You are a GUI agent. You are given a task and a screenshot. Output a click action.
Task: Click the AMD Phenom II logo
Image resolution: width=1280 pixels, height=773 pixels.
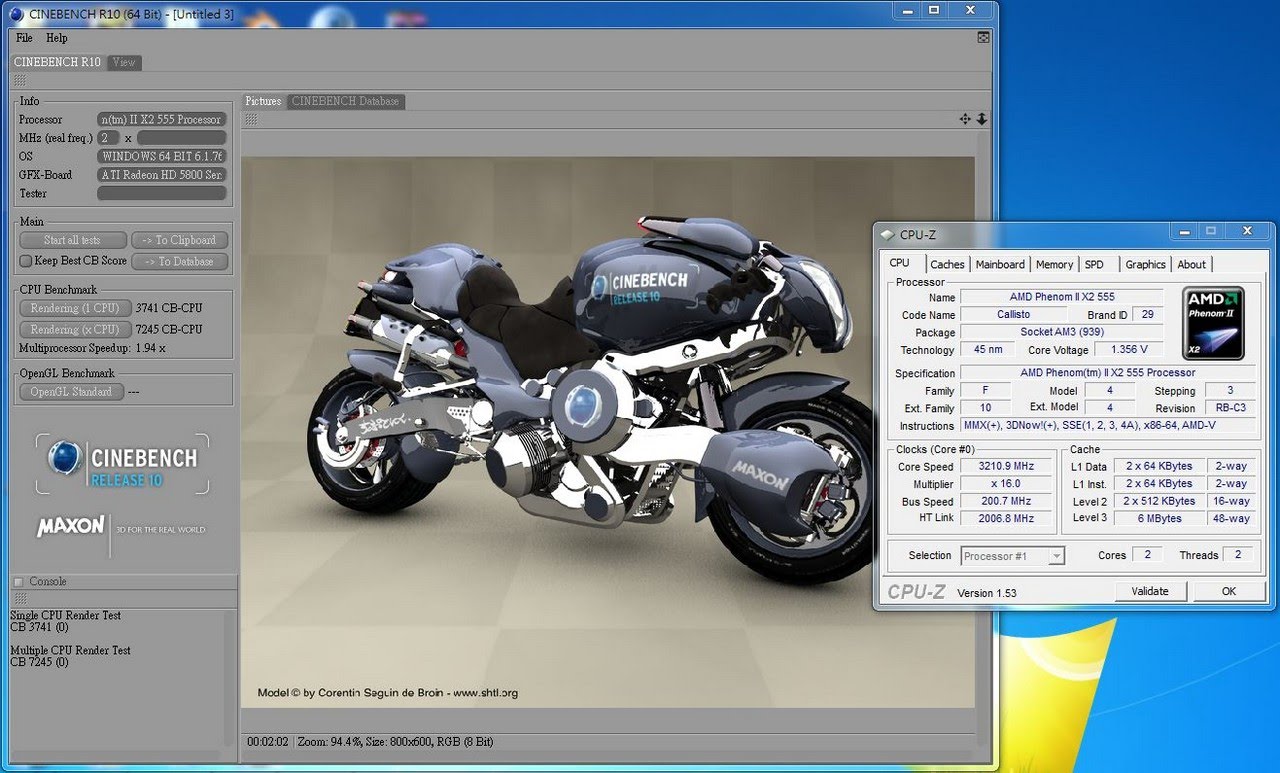[1213, 323]
